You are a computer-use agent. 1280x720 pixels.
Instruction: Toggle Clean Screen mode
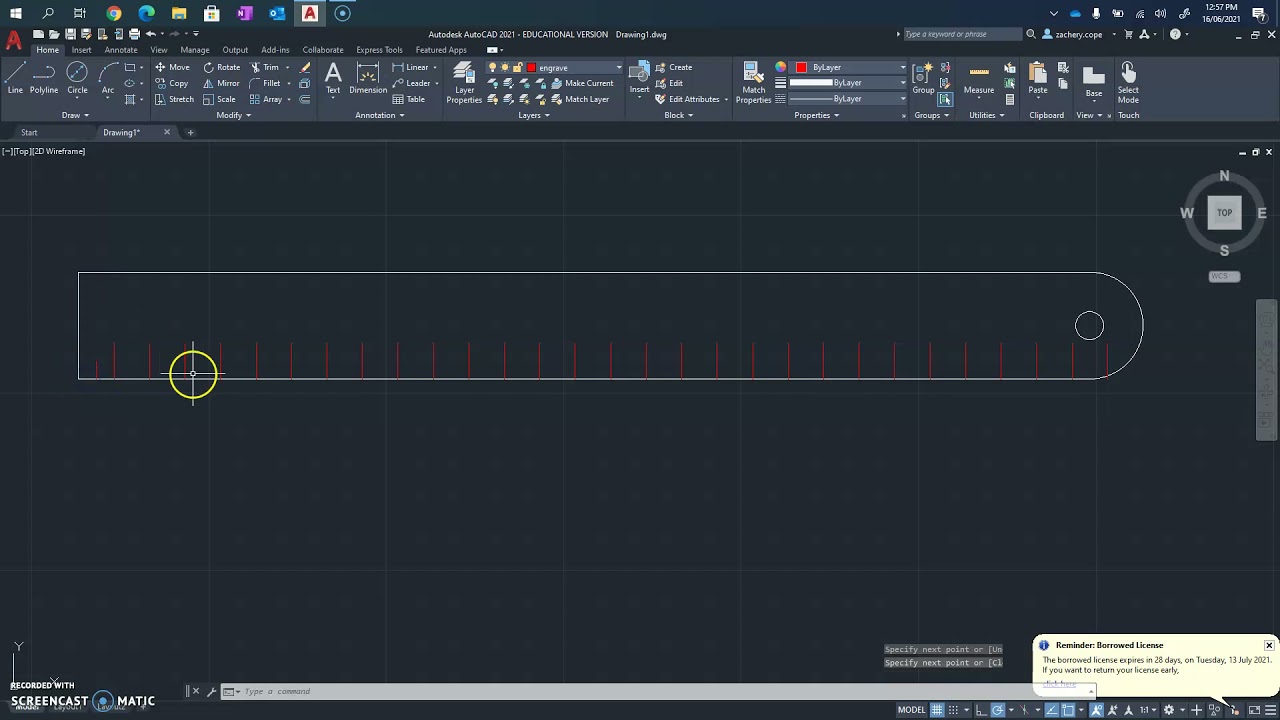[1254, 710]
